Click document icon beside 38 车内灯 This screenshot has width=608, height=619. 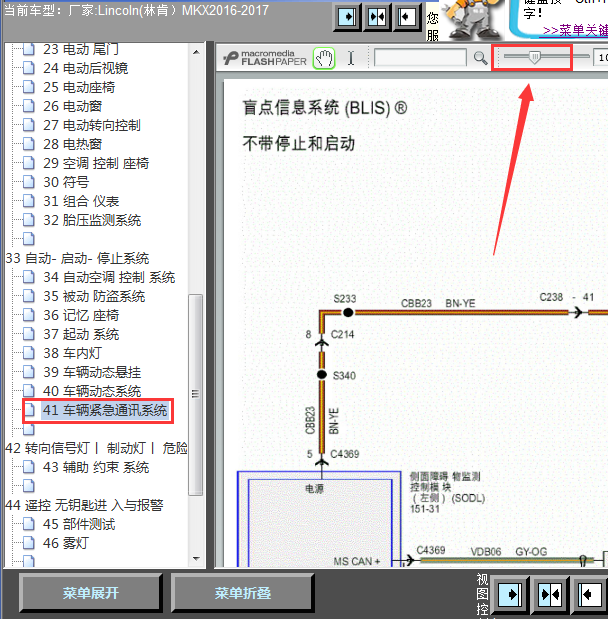pos(28,353)
